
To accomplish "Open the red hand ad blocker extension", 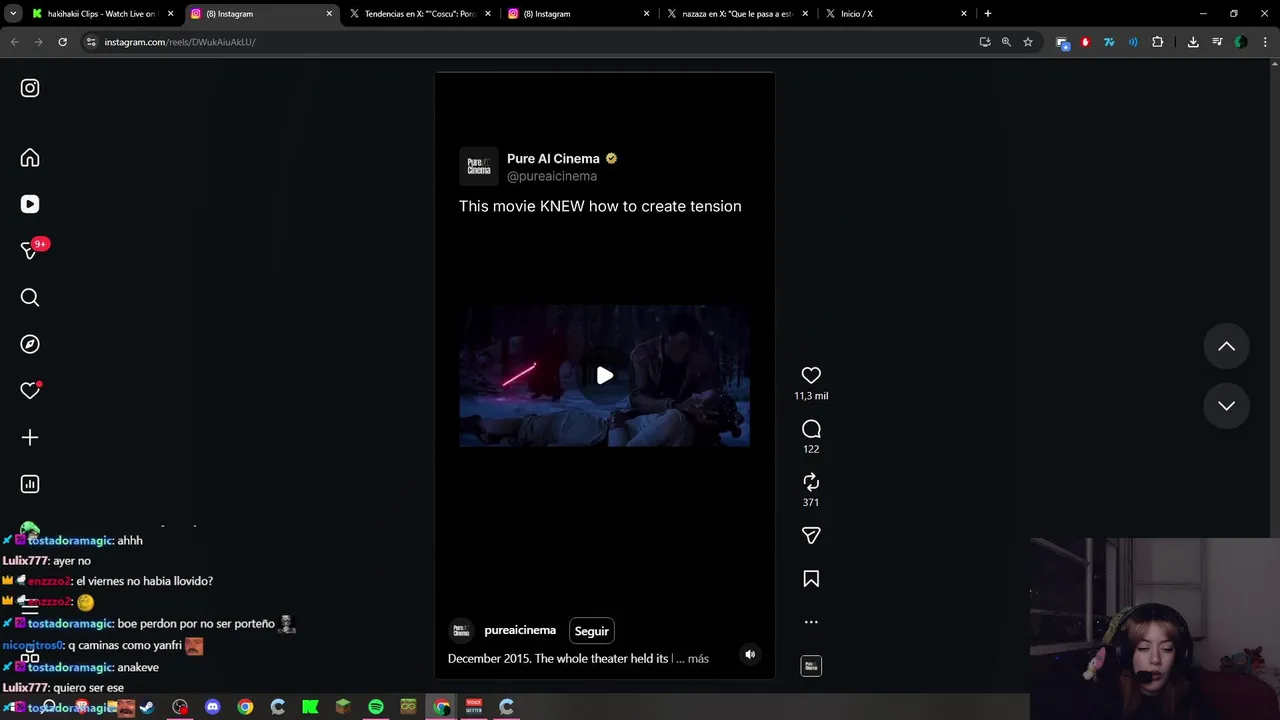I will click(x=1085, y=42).
